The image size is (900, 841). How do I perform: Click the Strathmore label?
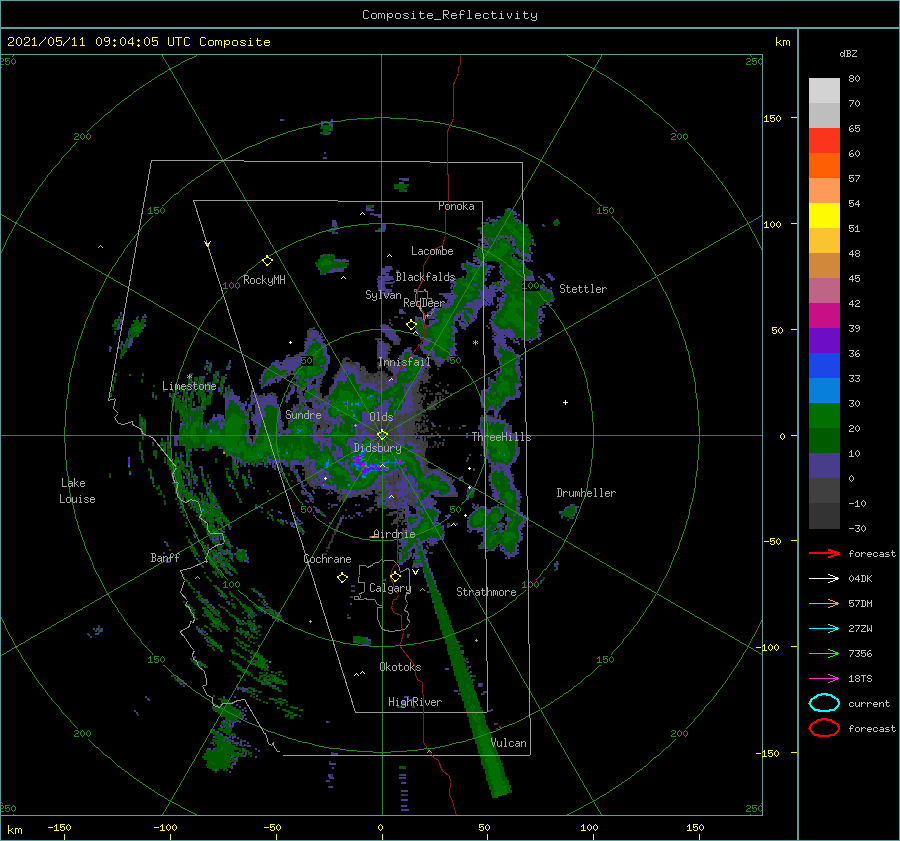486,592
